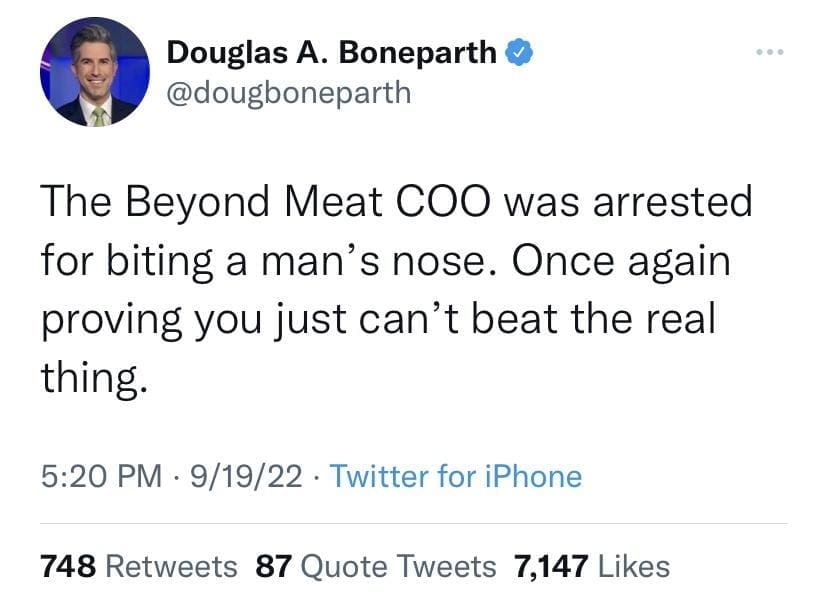View the 748 Retweets list

[x=138, y=566]
